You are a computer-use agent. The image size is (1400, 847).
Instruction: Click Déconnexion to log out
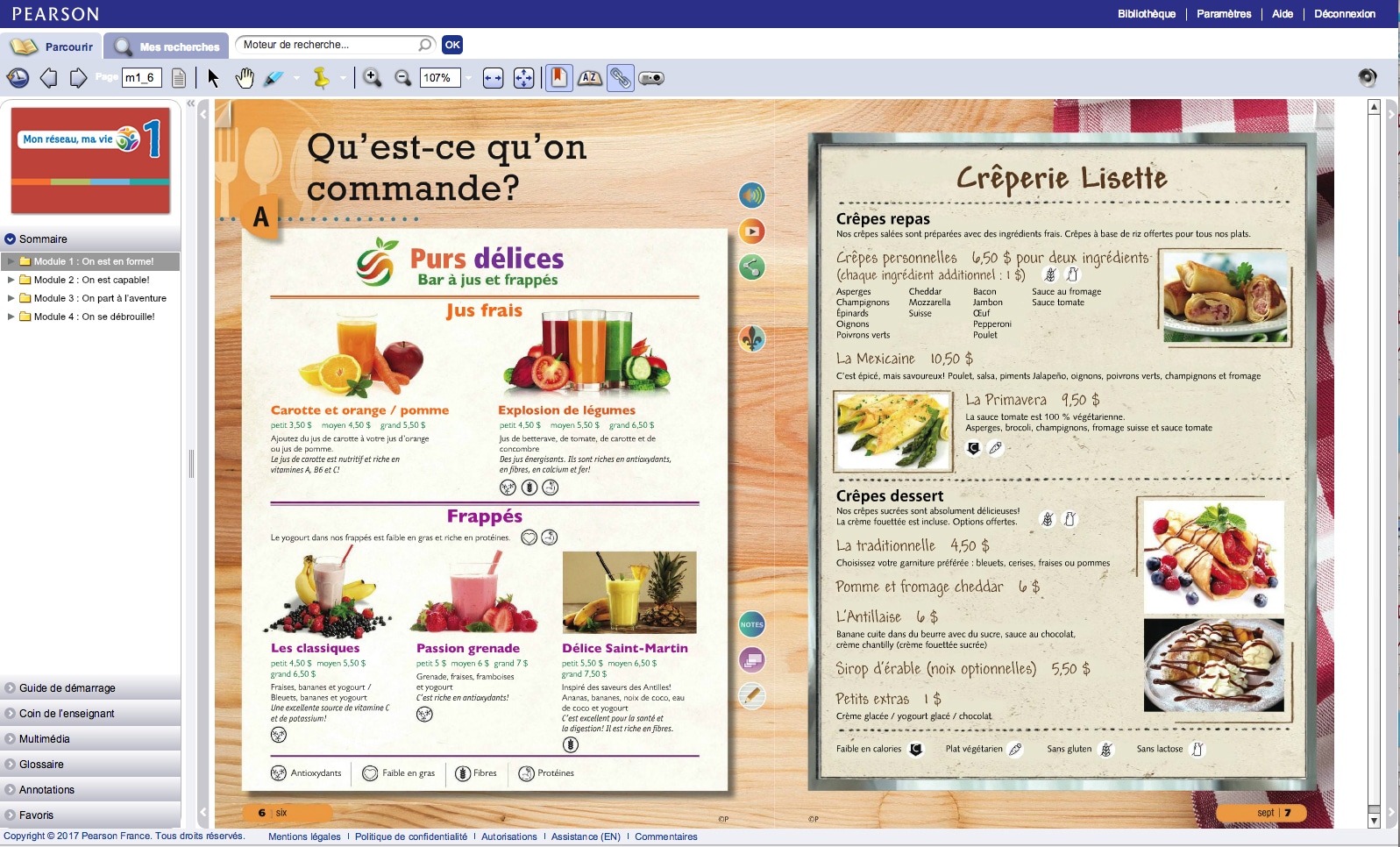[x=1345, y=14]
